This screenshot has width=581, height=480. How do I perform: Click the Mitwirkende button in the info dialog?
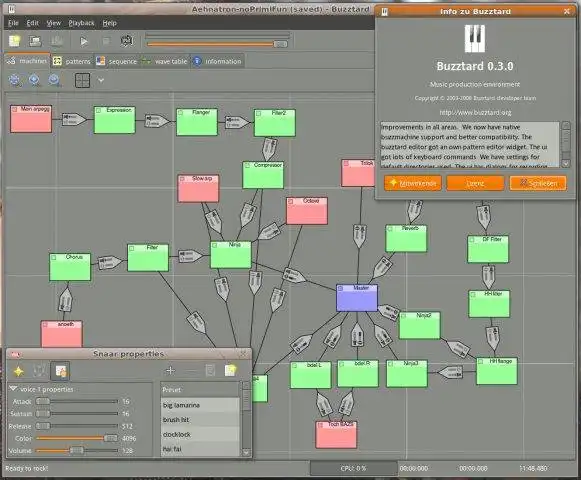click(413, 183)
